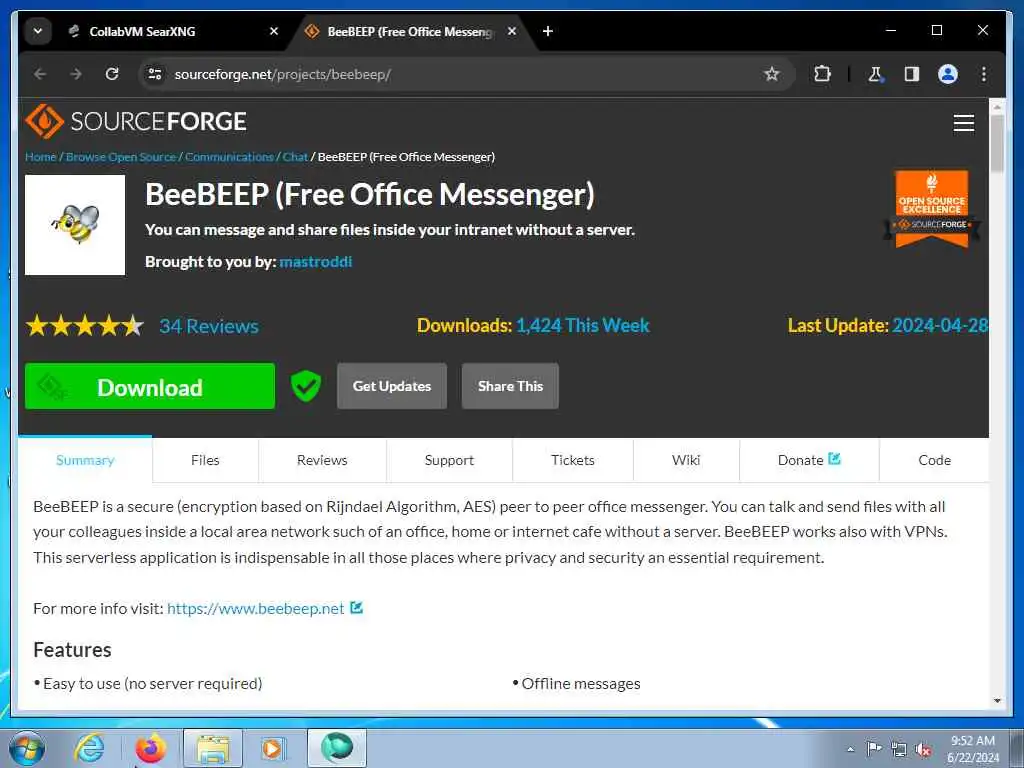The height and width of the screenshot is (768, 1024).
Task: Click the 2024-04-28 last update date
Action: point(940,325)
